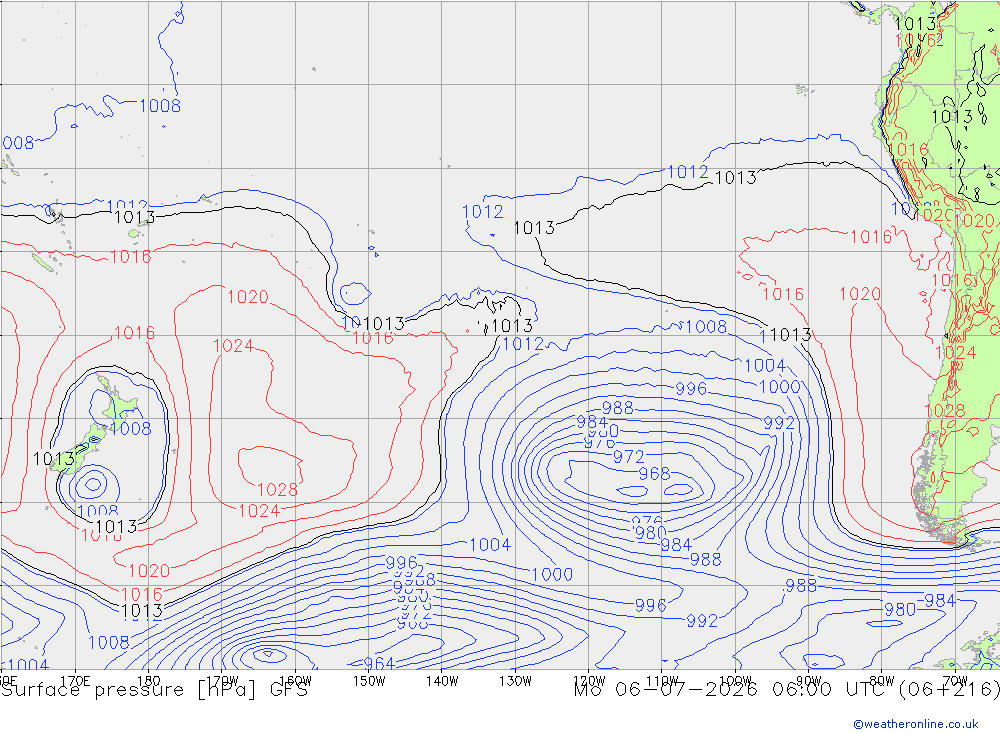Select the 170W longitude label
The width and height of the screenshot is (1000, 733).
pos(222,681)
